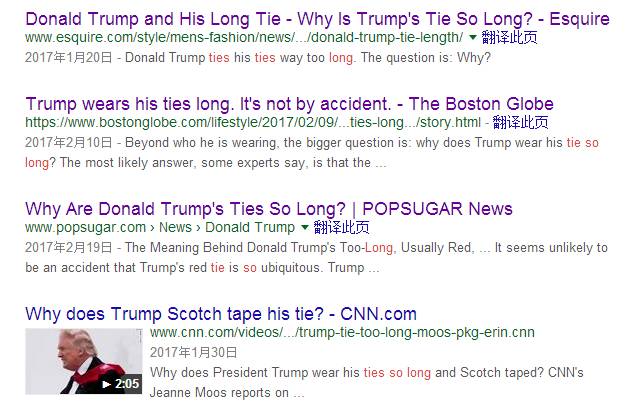
Task: Expand the dropdown arrow beside the Esquire URL
Action: coord(473,39)
